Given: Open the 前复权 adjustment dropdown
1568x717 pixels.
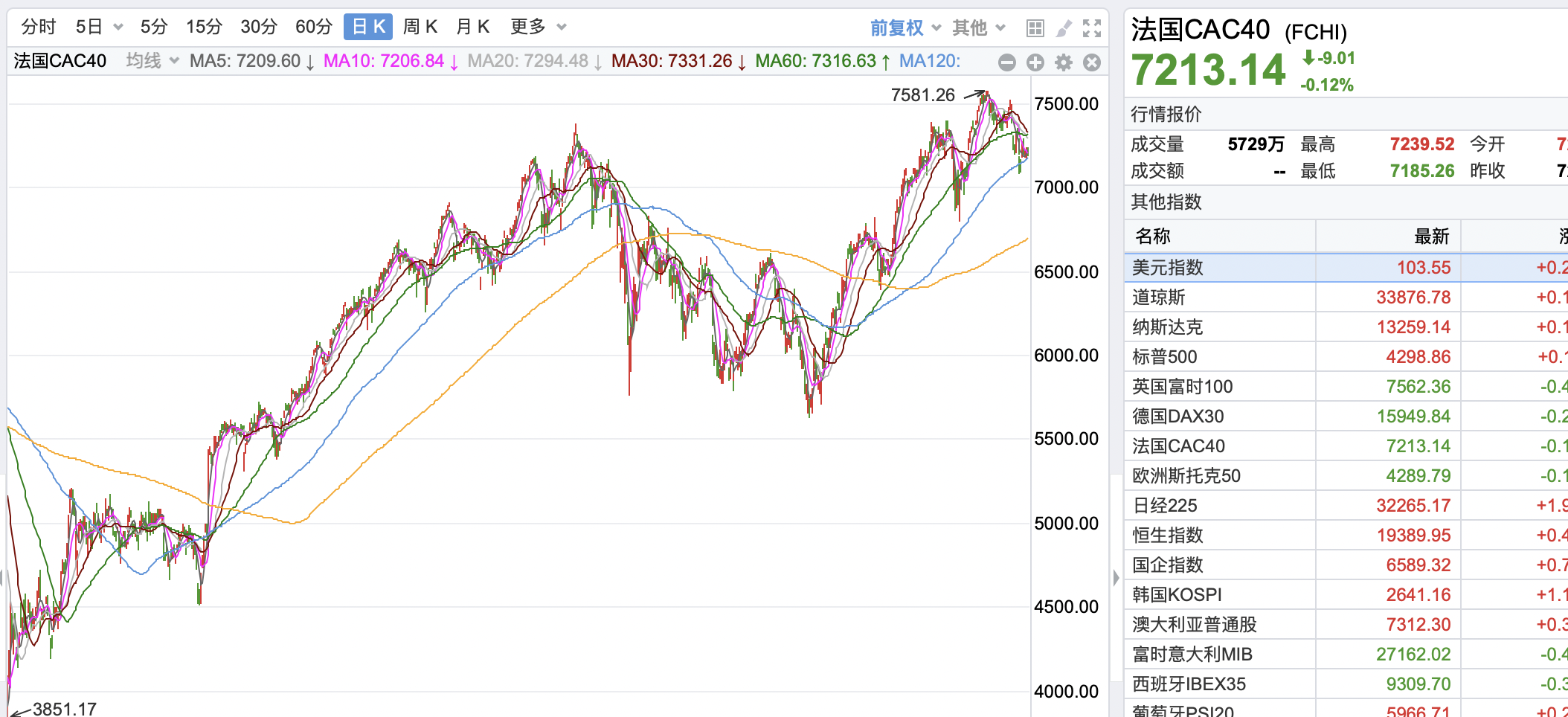Looking at the screenshot, I should coord(905,28).
